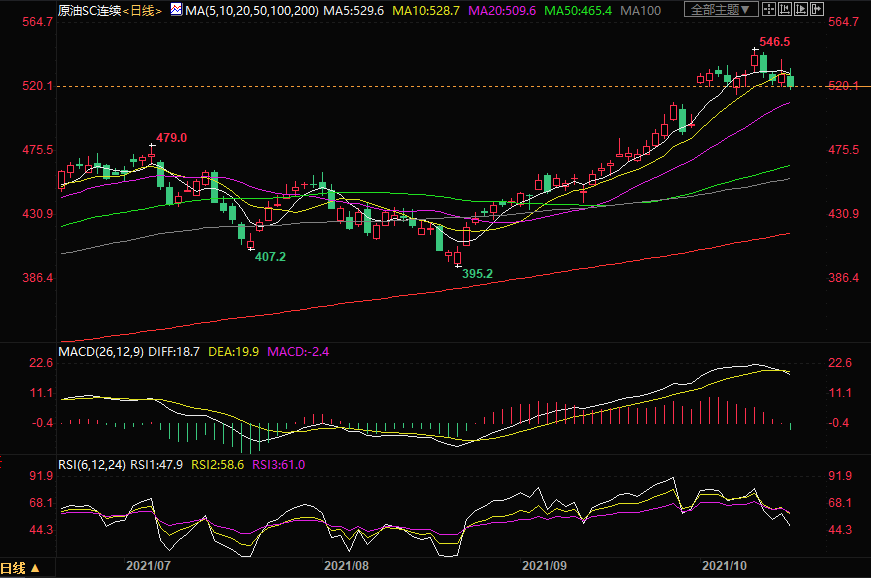Click the last icon in the top-right corner
871x578 pixels.
click(820, 10)
